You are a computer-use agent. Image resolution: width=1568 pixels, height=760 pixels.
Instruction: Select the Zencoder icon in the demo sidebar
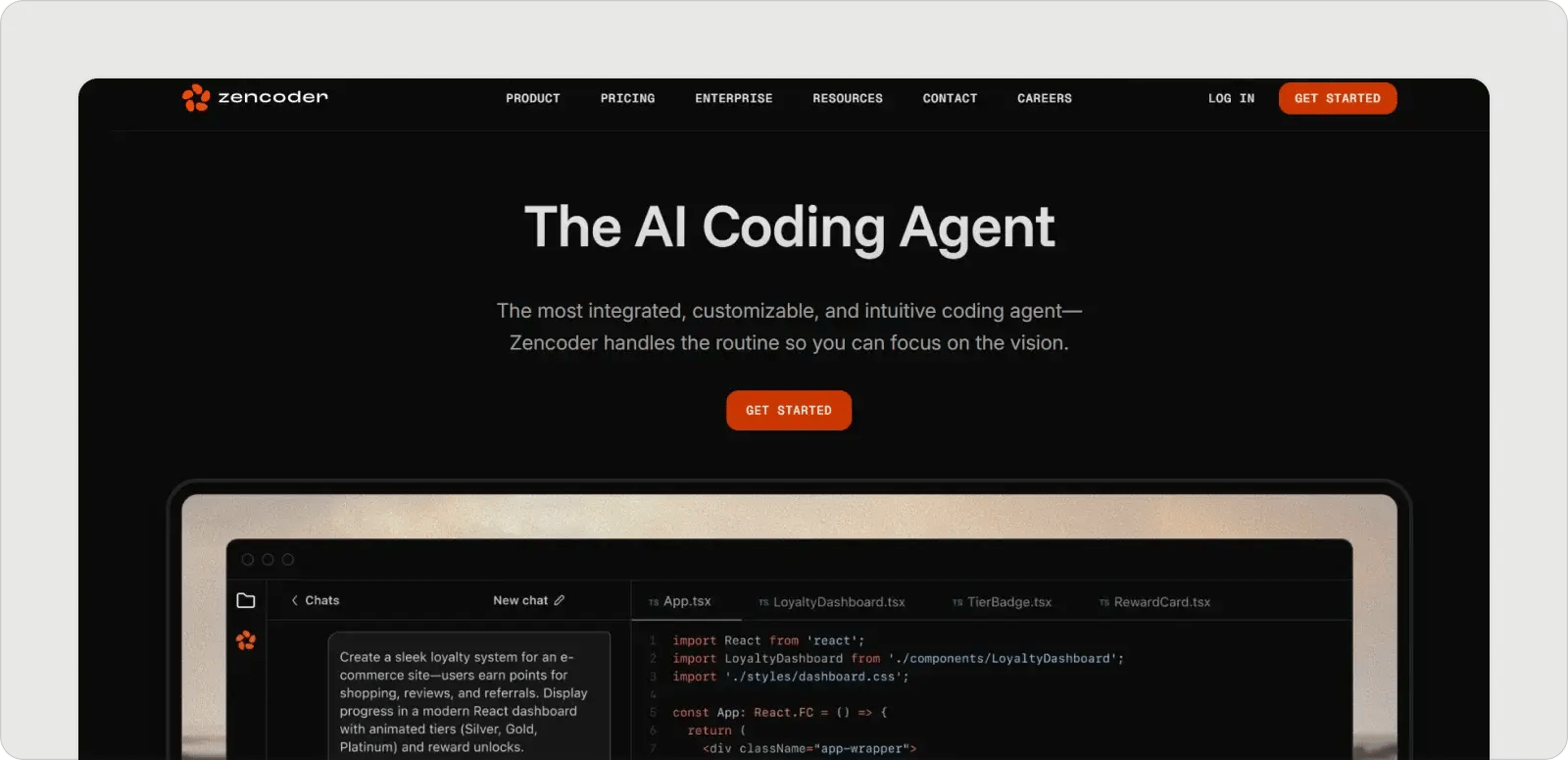(x=246, y=640)
